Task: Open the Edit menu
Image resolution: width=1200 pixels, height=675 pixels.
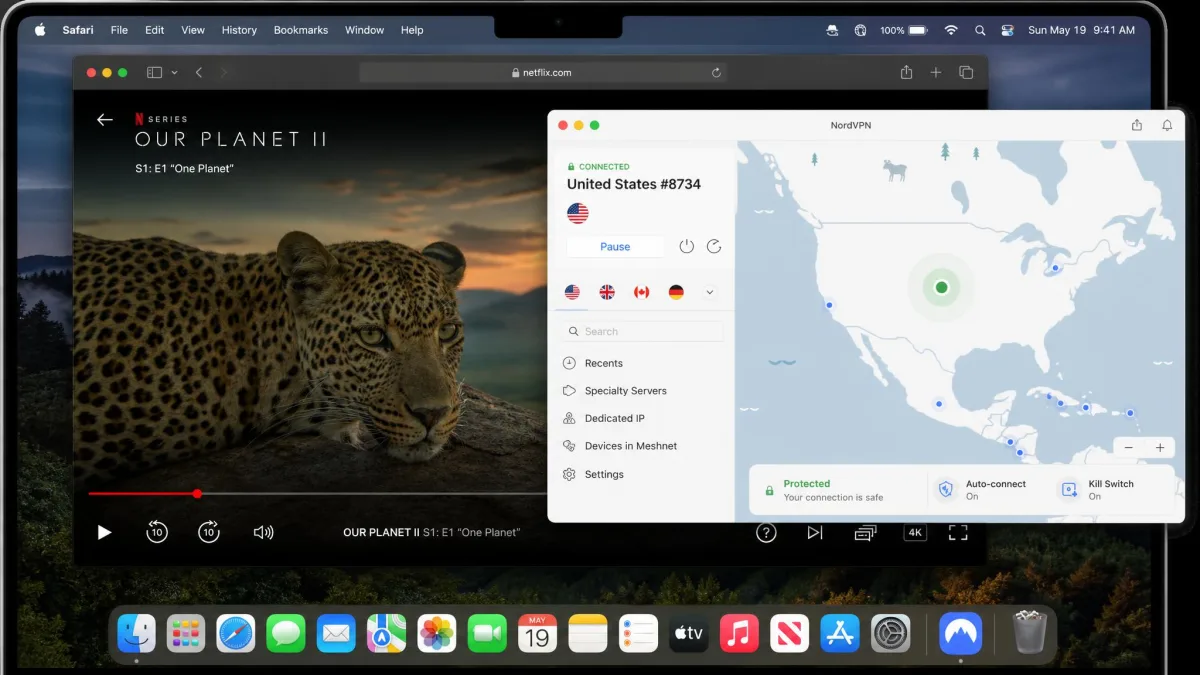Action: (154, 30)
